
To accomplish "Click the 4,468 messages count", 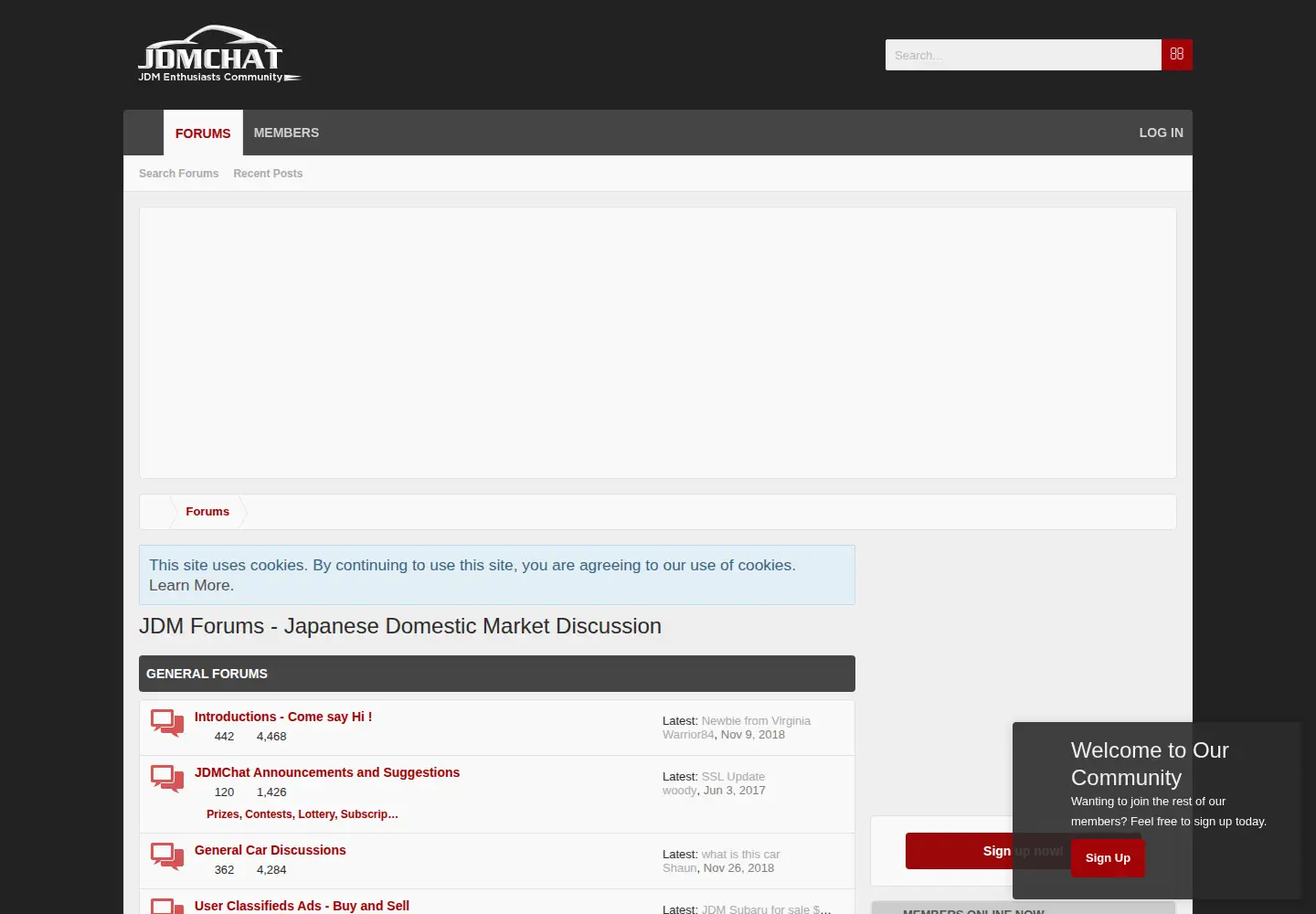I will (x=271, y=737).
